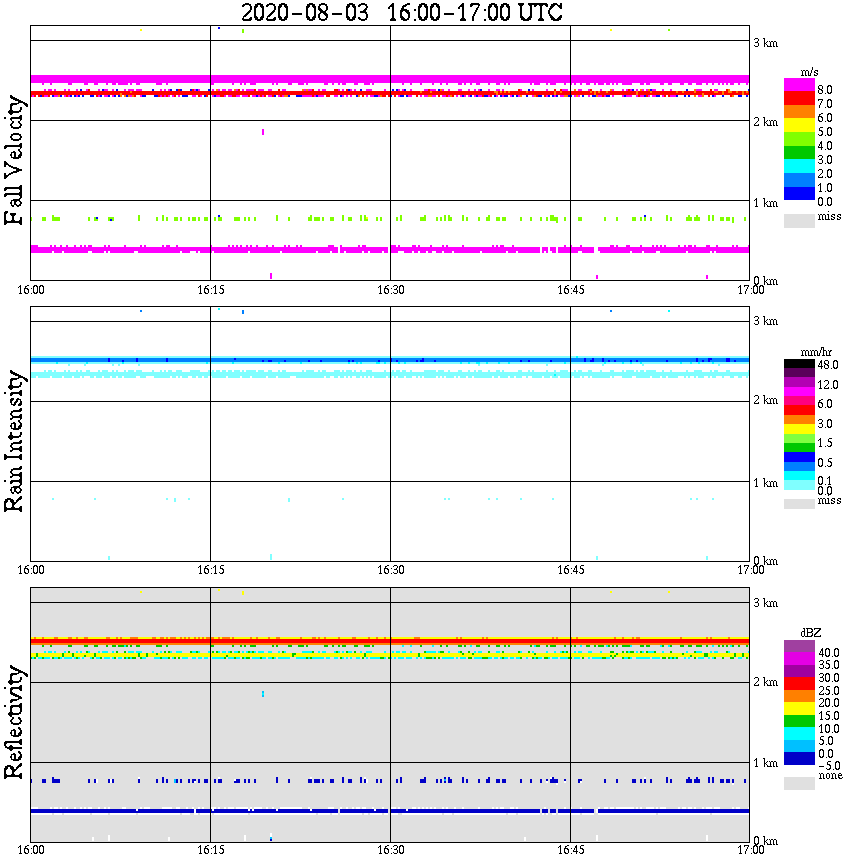Click the grey "none" swatch in the dBZ legend
Screen dimensions: 850x868
pyautogui.click(x=799, y=783)
